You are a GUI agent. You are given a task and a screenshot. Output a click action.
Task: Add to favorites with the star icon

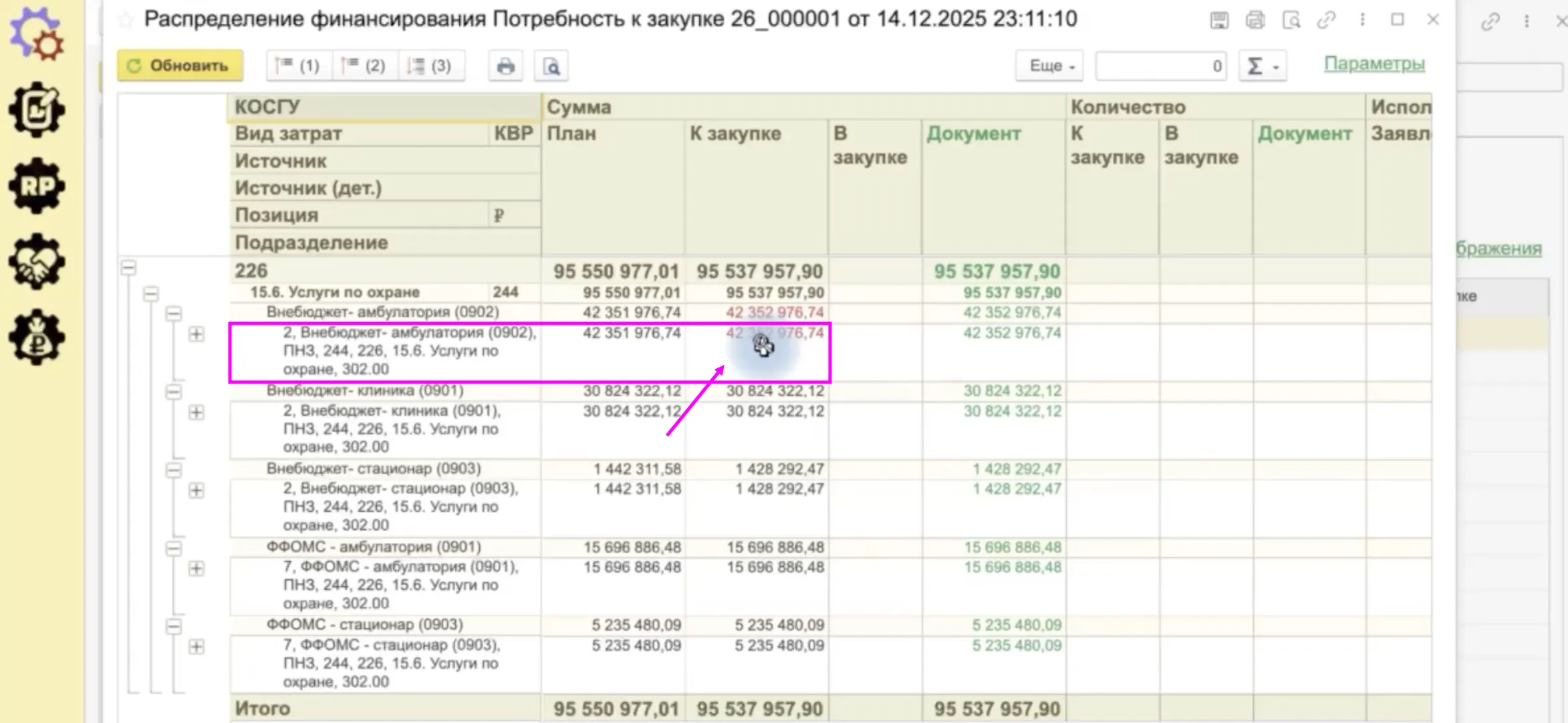(x=125, y=19)
